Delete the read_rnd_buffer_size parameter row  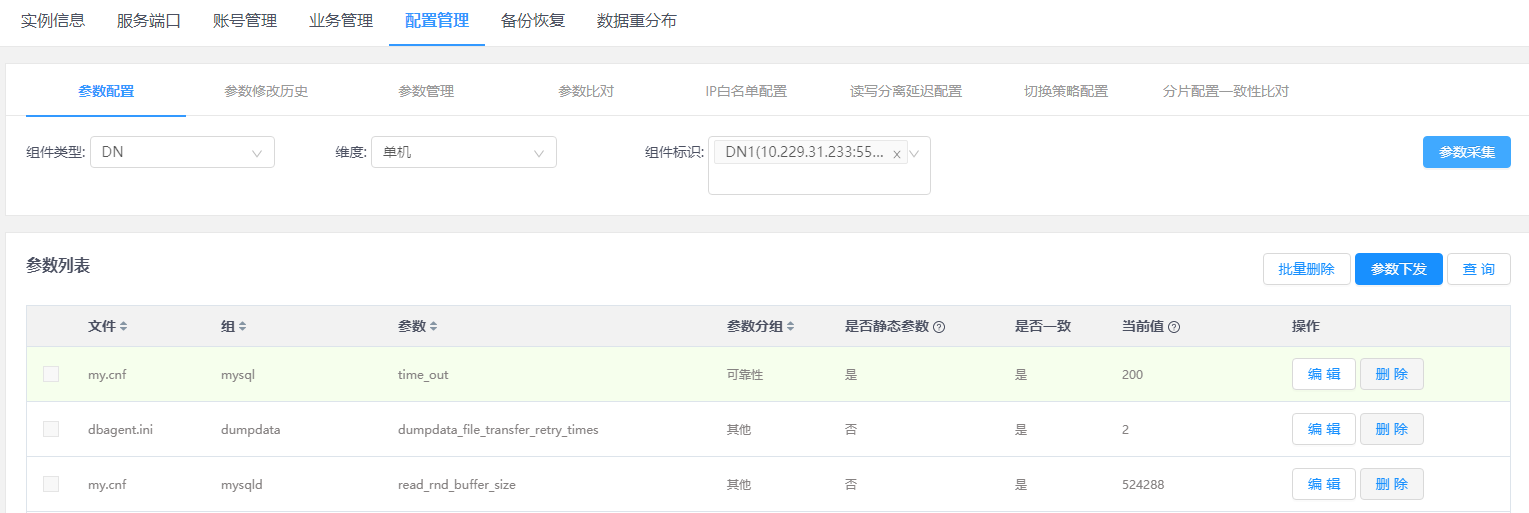pos(1391,484)
